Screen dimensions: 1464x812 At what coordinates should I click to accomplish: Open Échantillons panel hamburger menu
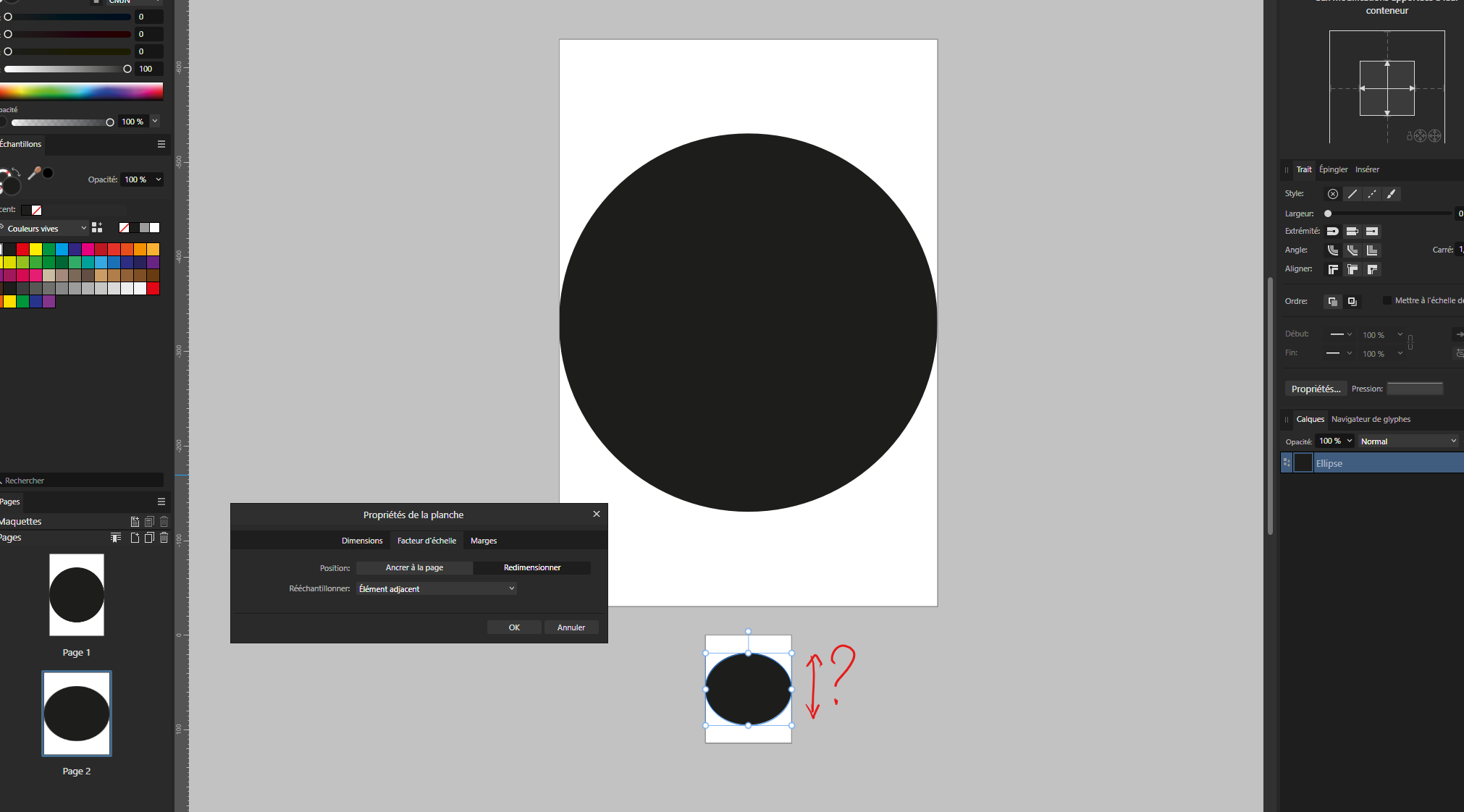pos(161,144)
